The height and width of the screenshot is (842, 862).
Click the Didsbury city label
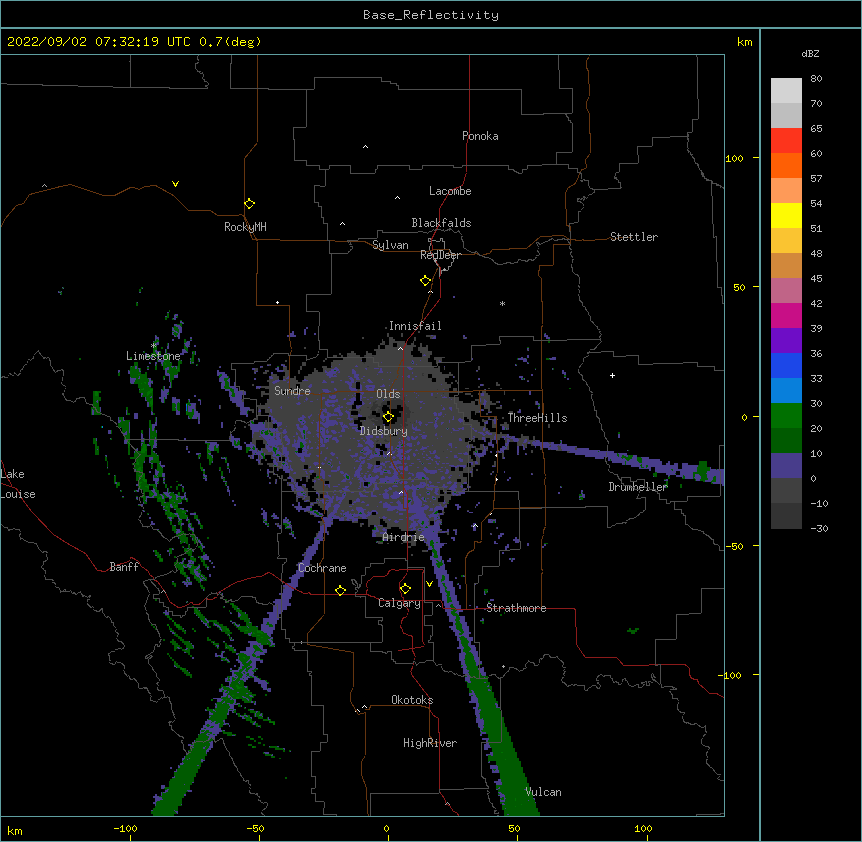[x=384, y=431]
